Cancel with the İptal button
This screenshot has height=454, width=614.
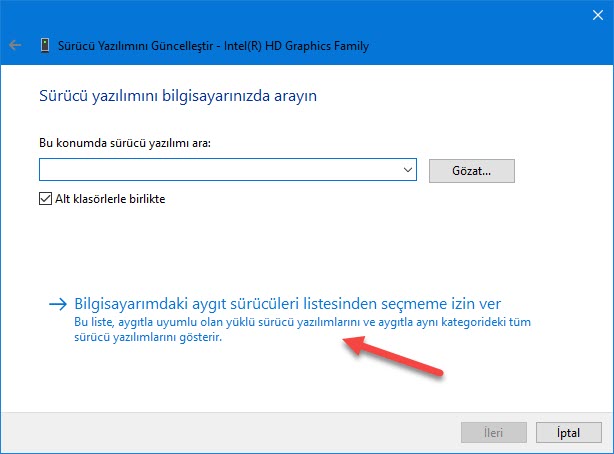click(568, 432)
